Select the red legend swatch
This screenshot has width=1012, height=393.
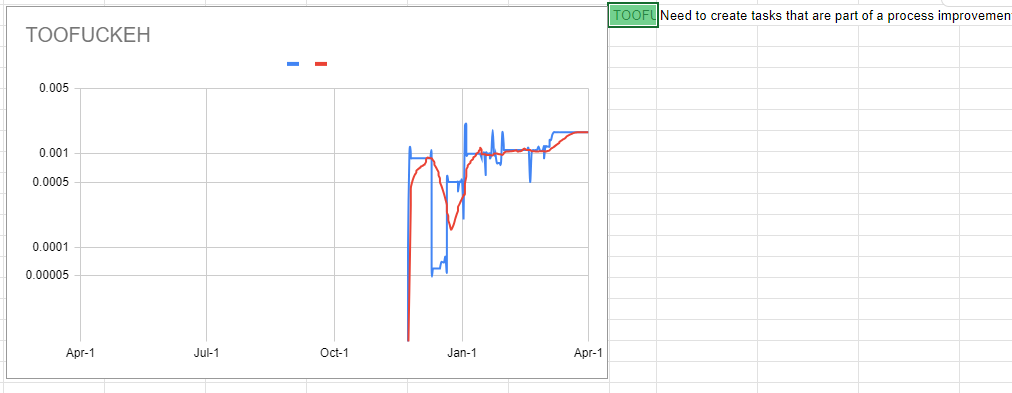coord(321,64)
